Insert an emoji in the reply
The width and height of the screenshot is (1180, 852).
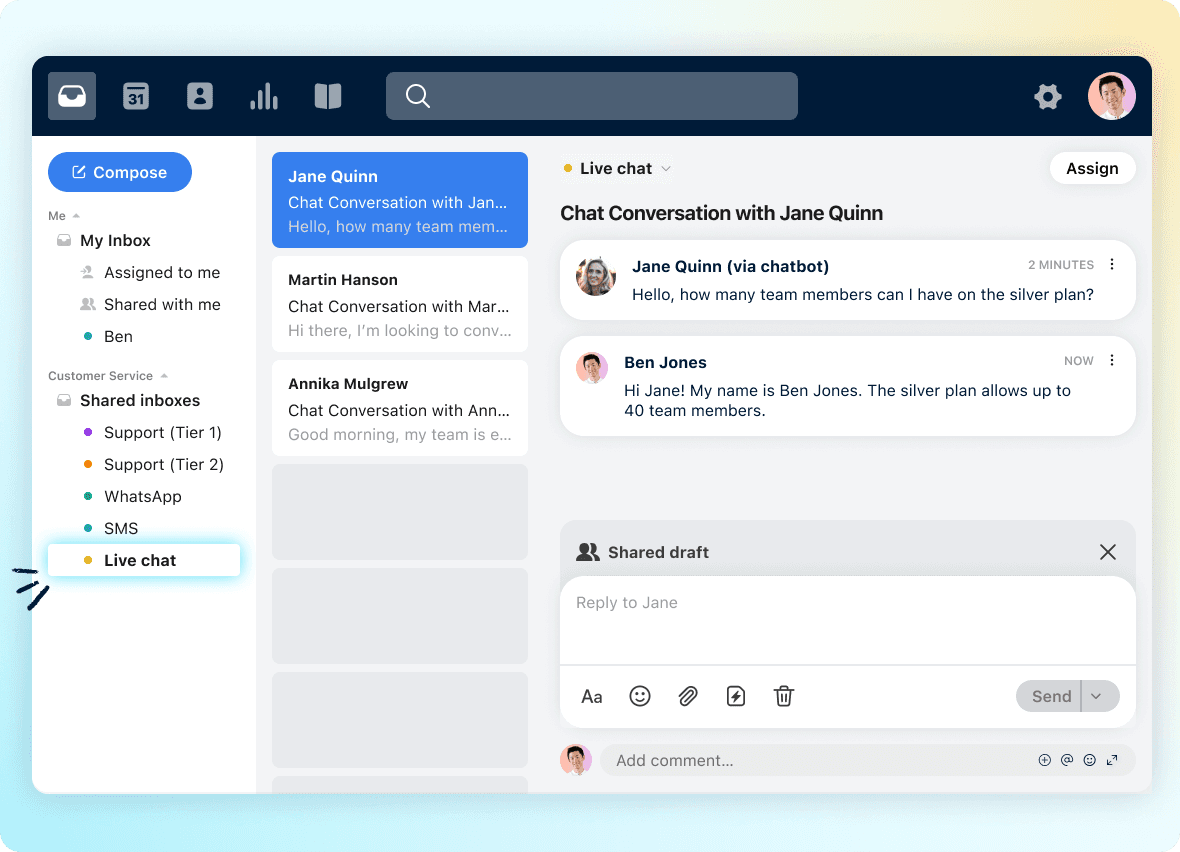tap(640, 696)
